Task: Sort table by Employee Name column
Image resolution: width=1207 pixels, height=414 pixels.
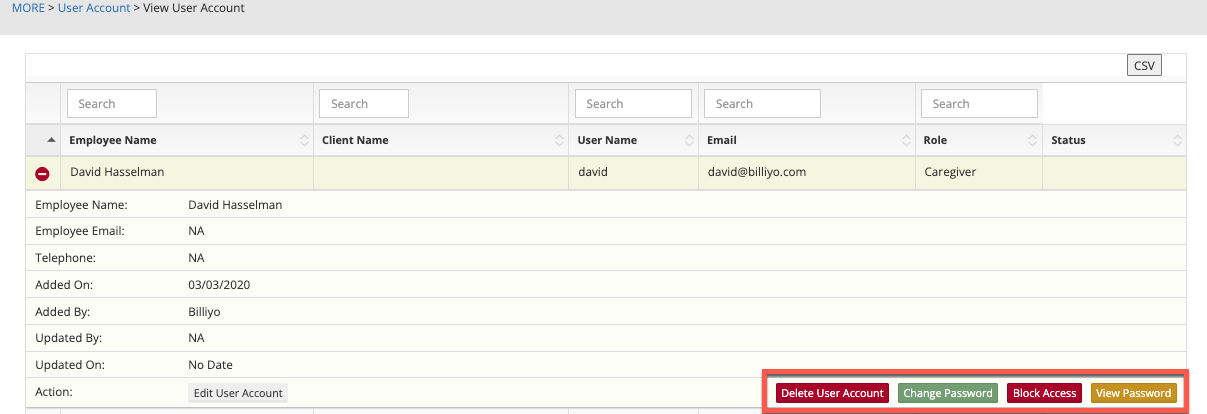Action: click(x=113, y=140)
